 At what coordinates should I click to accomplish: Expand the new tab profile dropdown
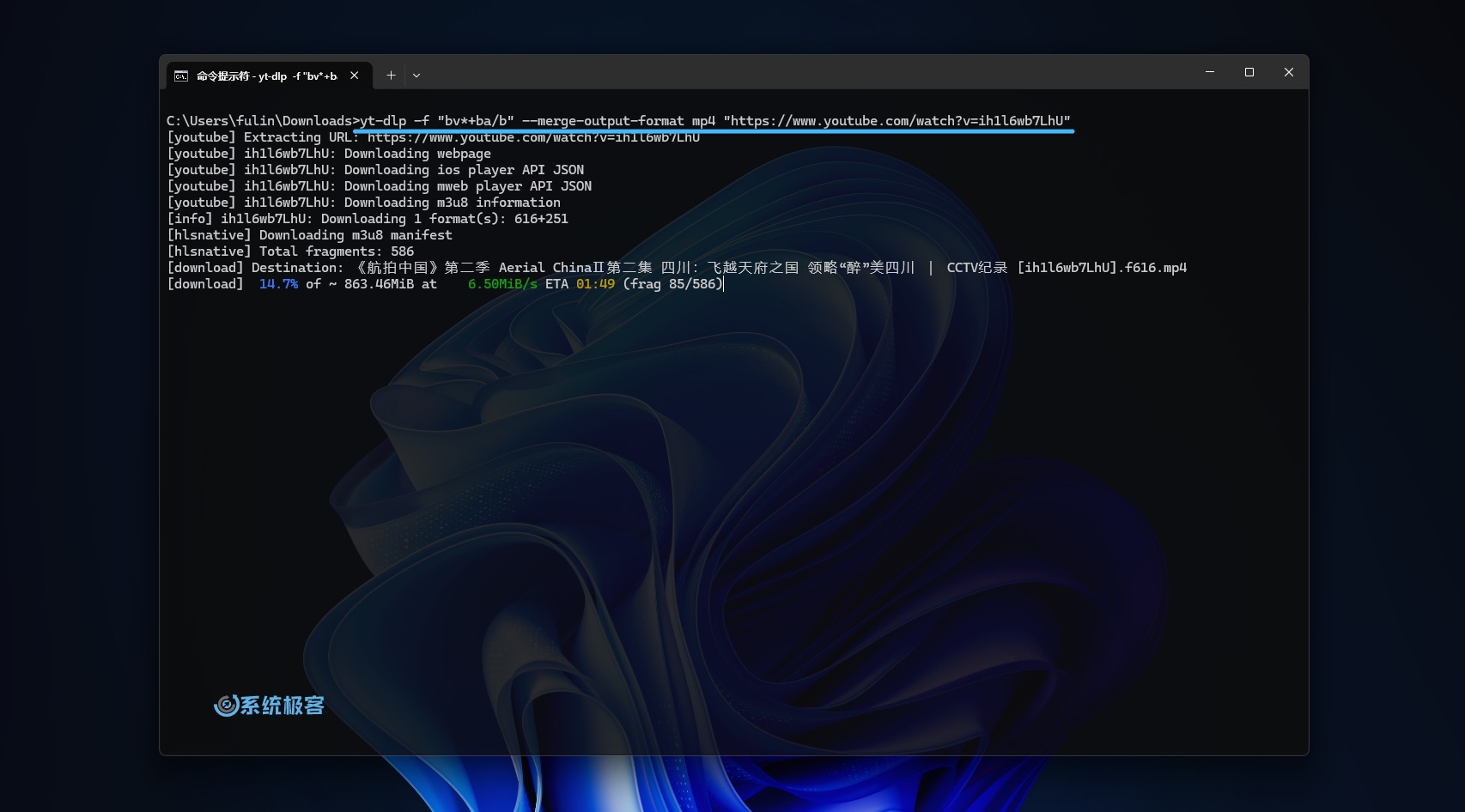coord(416,76)
